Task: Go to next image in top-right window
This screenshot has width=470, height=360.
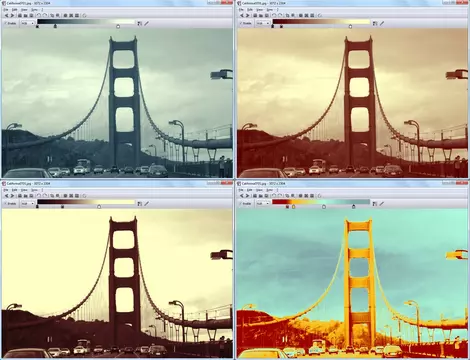Action: point(247,15)
